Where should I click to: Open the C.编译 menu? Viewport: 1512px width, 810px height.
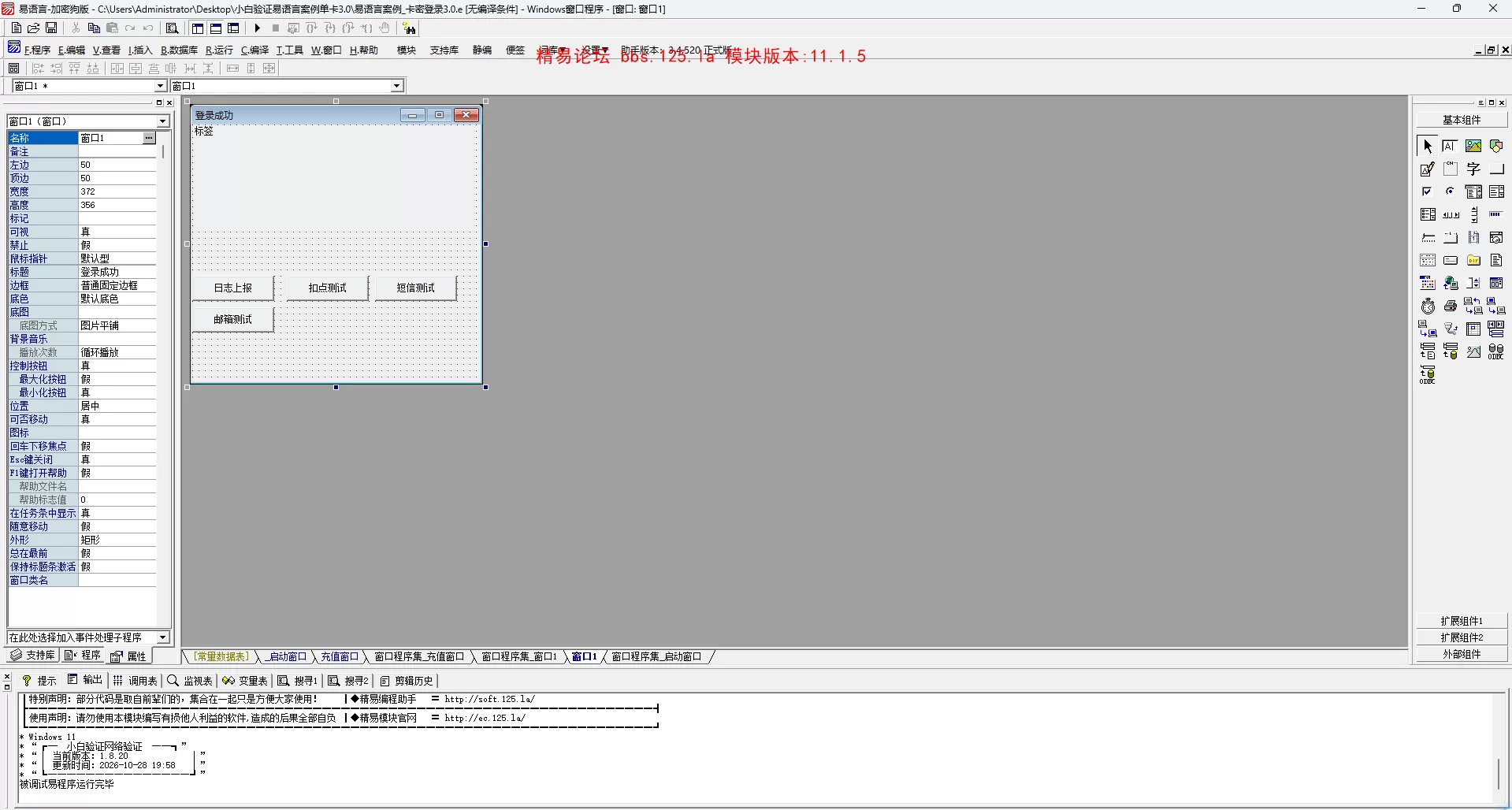tap(254, 50)
